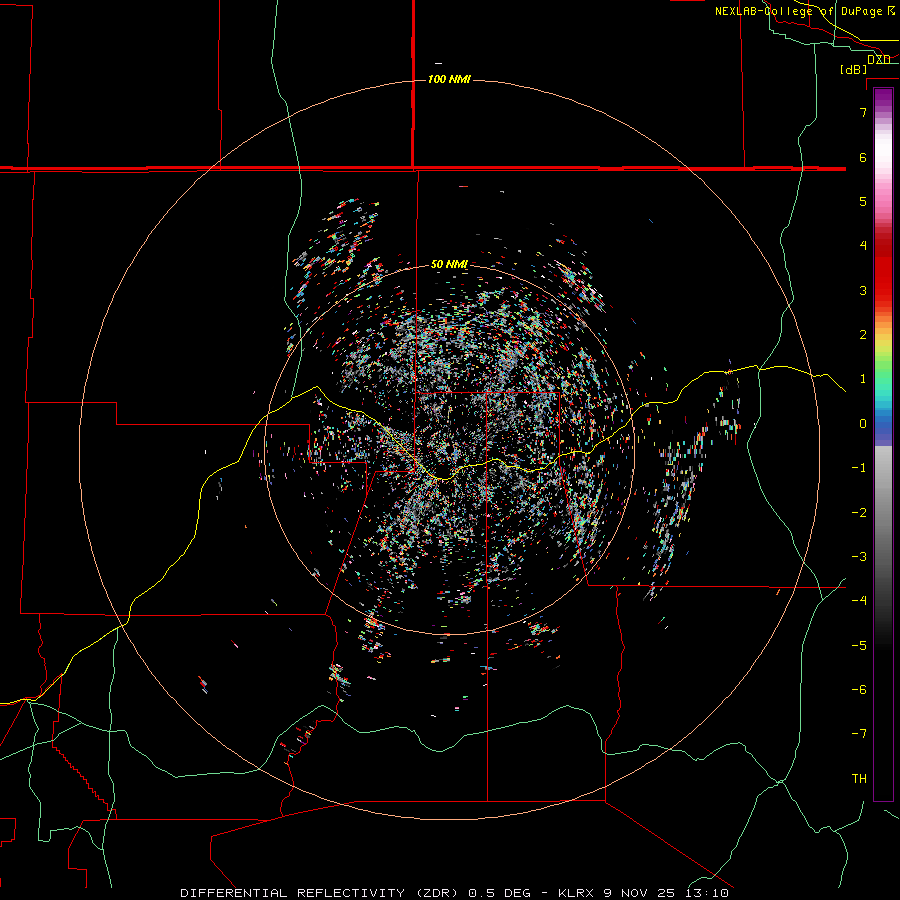
Task: Click the "[dB]" units label above color bar
Action: [x=853, y=69]
